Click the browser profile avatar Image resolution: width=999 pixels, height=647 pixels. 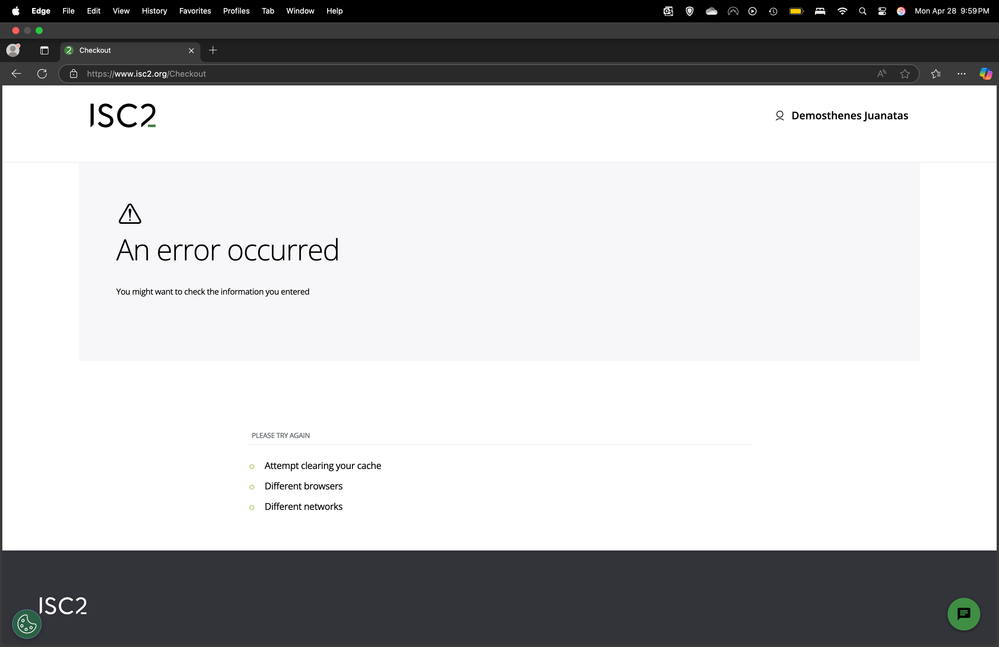coord(14,50)
